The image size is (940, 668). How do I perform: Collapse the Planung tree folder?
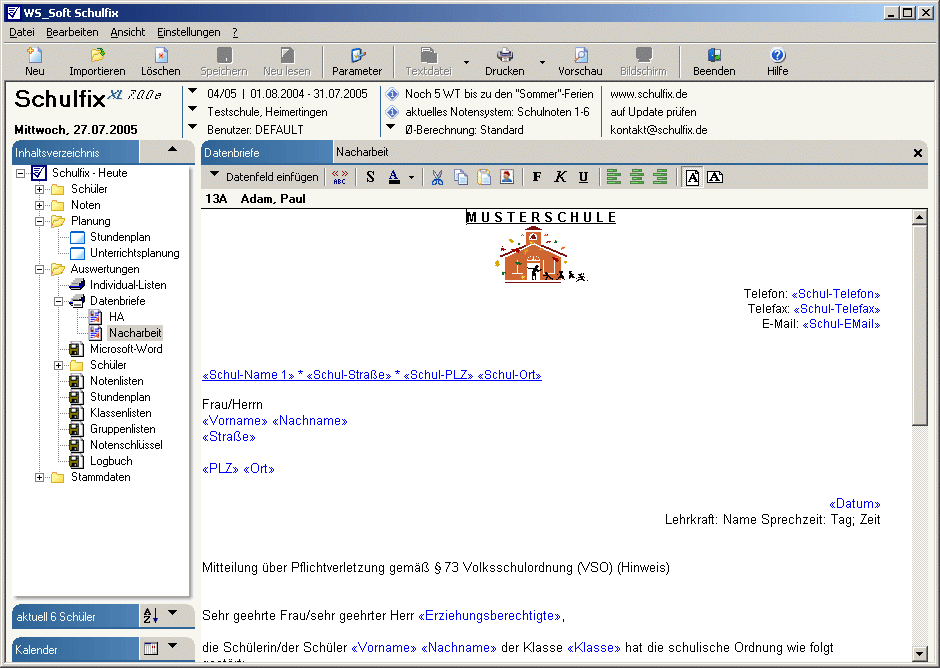point(40,221)
